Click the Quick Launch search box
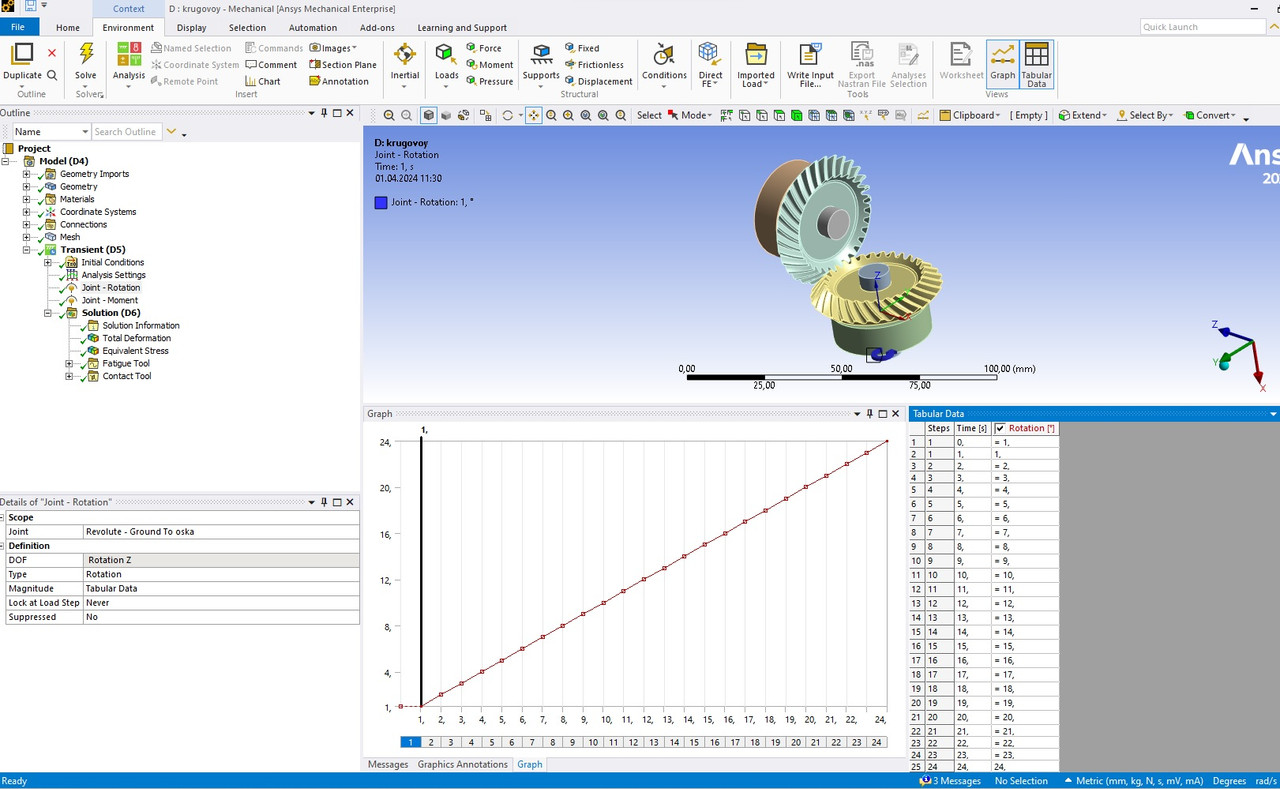This screenshot has width=1280, height=789. pos(1203,27)
